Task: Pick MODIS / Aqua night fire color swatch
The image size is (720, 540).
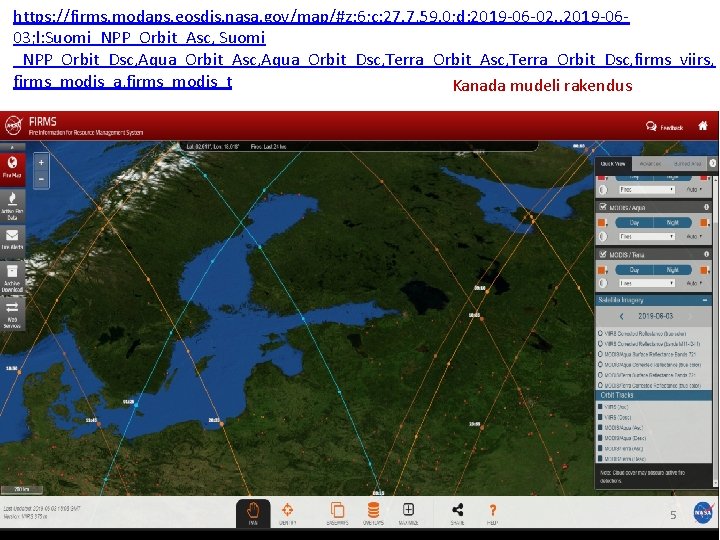Action: click(704, 223)
